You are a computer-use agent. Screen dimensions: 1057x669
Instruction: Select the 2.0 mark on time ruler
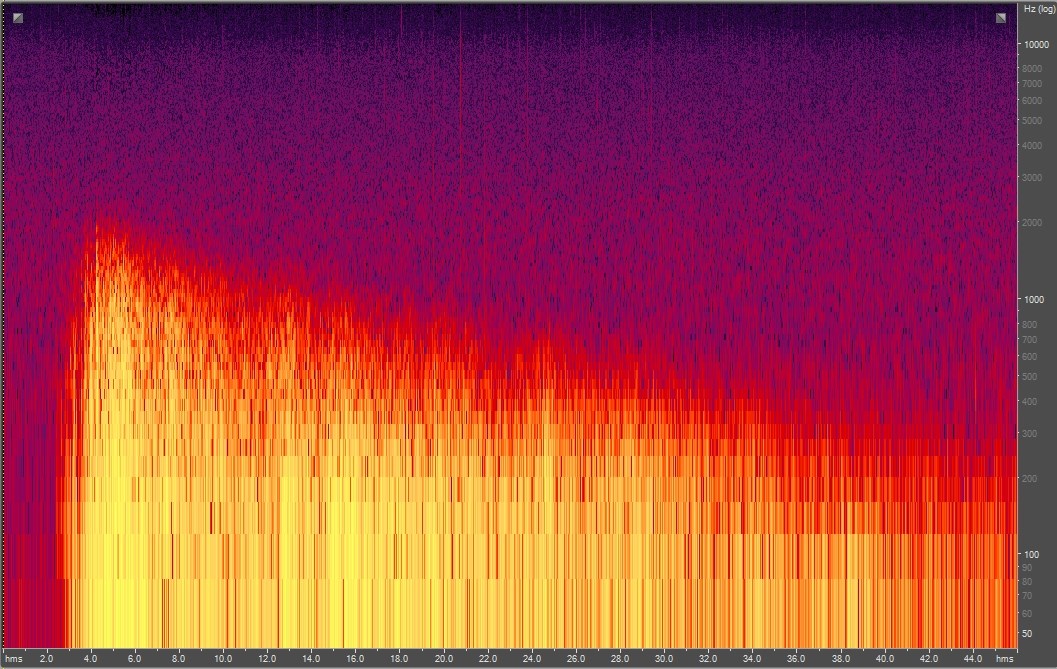coord(47,659)
